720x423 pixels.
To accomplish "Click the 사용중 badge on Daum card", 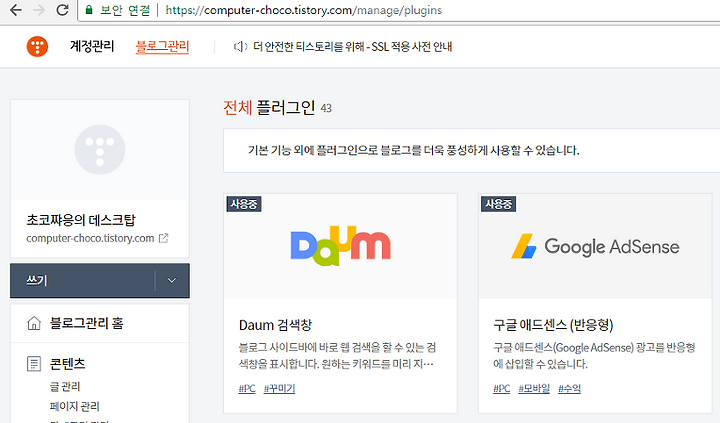I will (x=244, y=204).
